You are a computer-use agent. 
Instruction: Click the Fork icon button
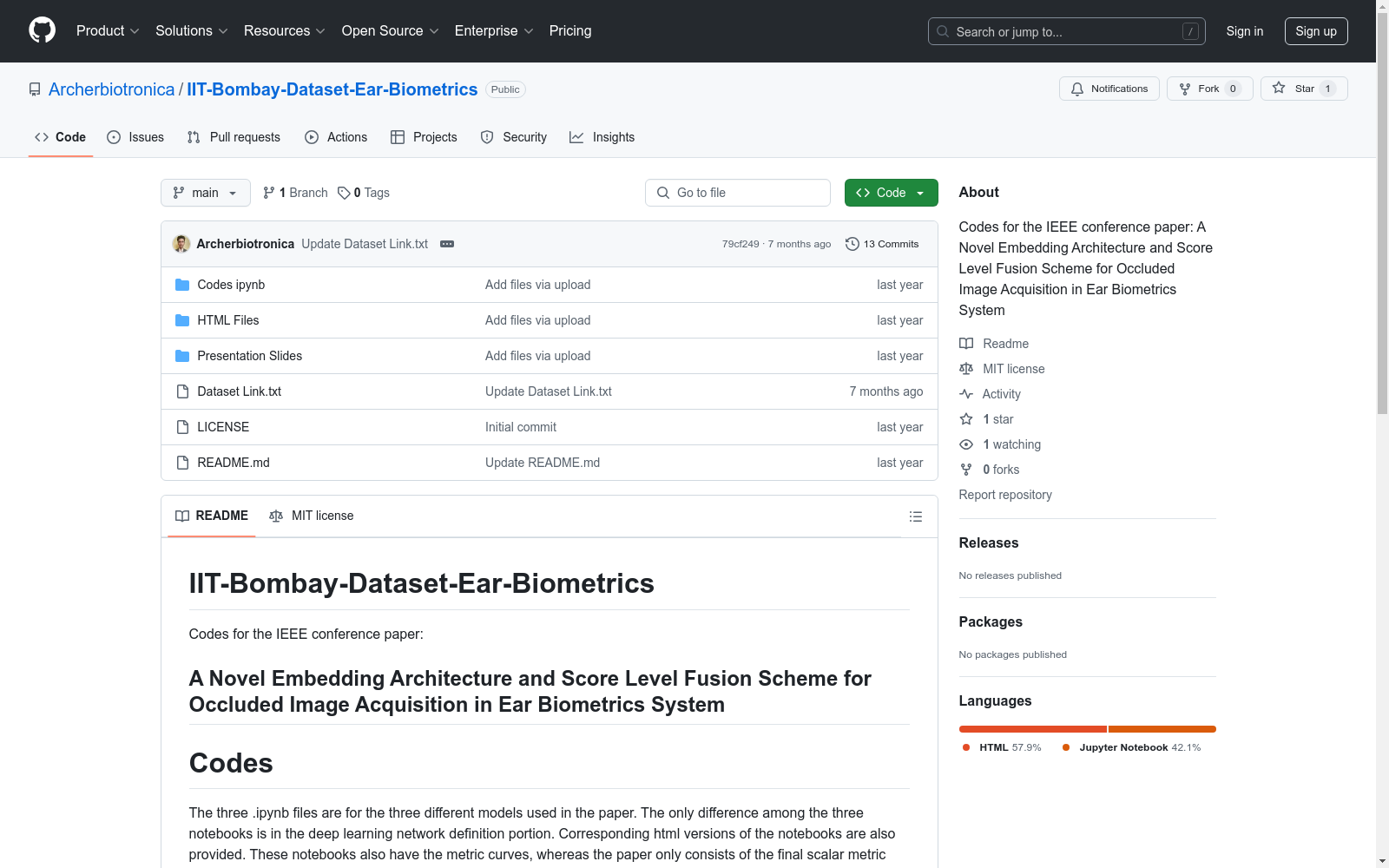[x=1185, y=89]
